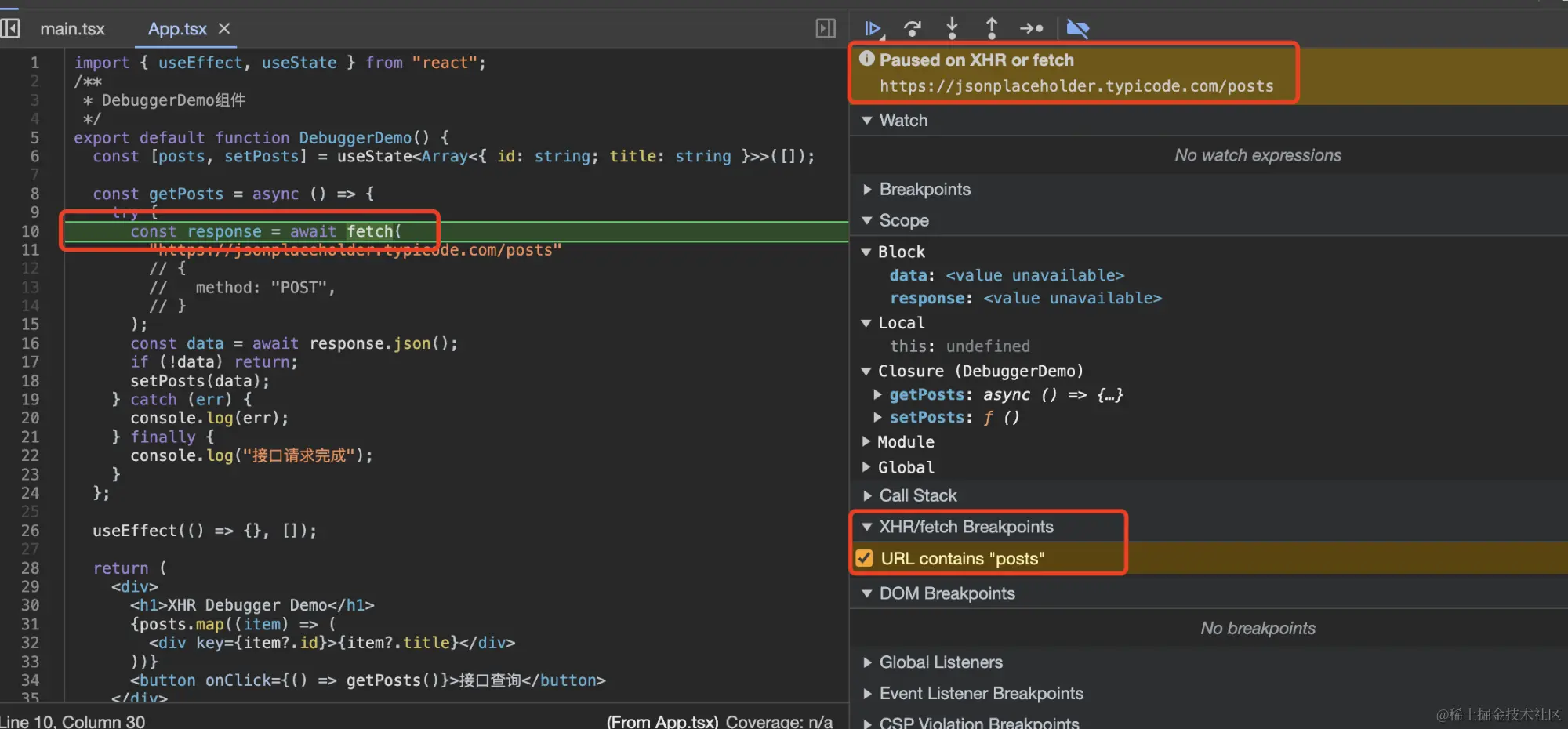Click "Line 10, Column 30" status text
The image size is (1568, 729).
click(x=73, y=721)
